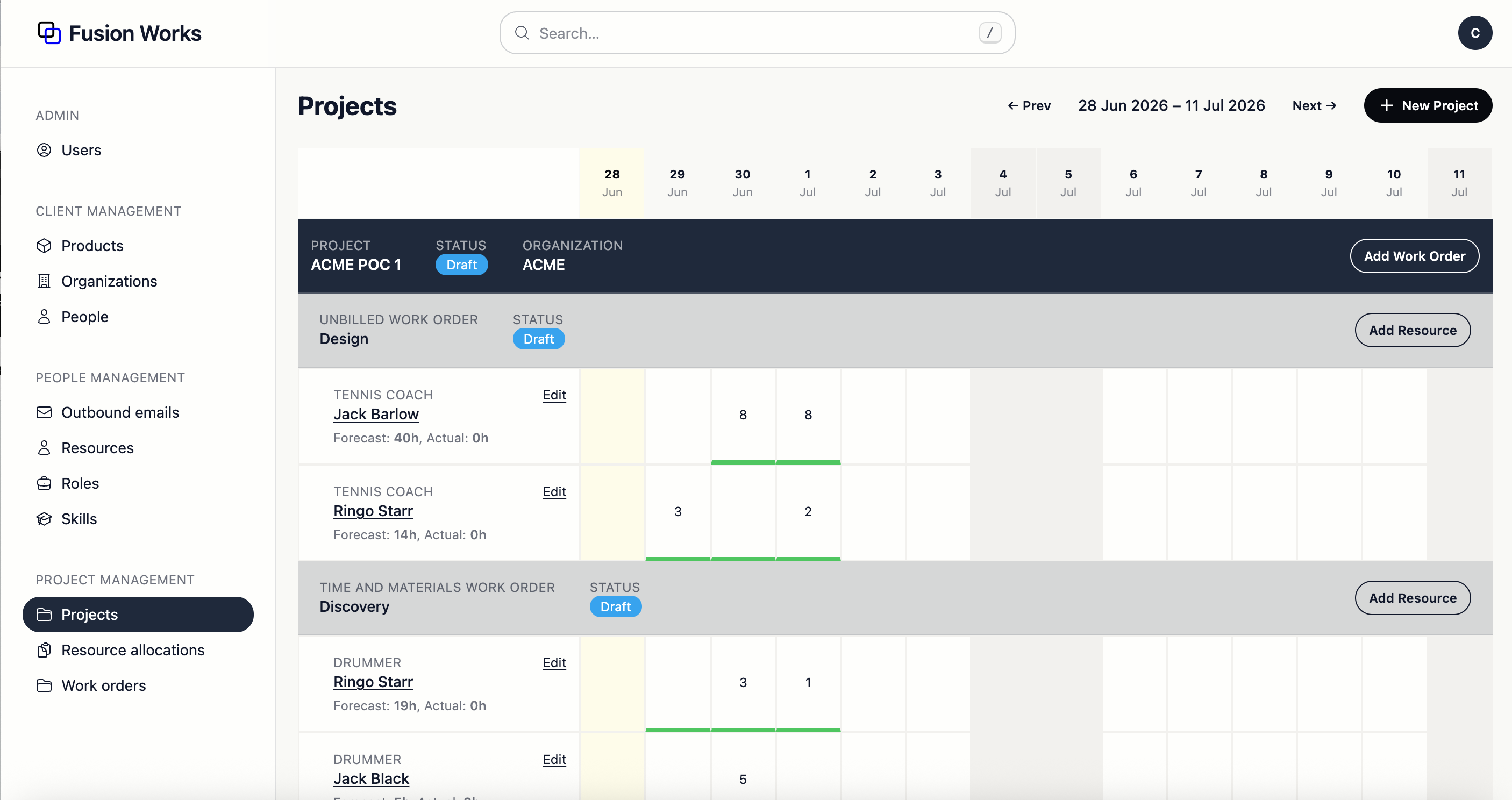Go to People

tap(84, 317)
